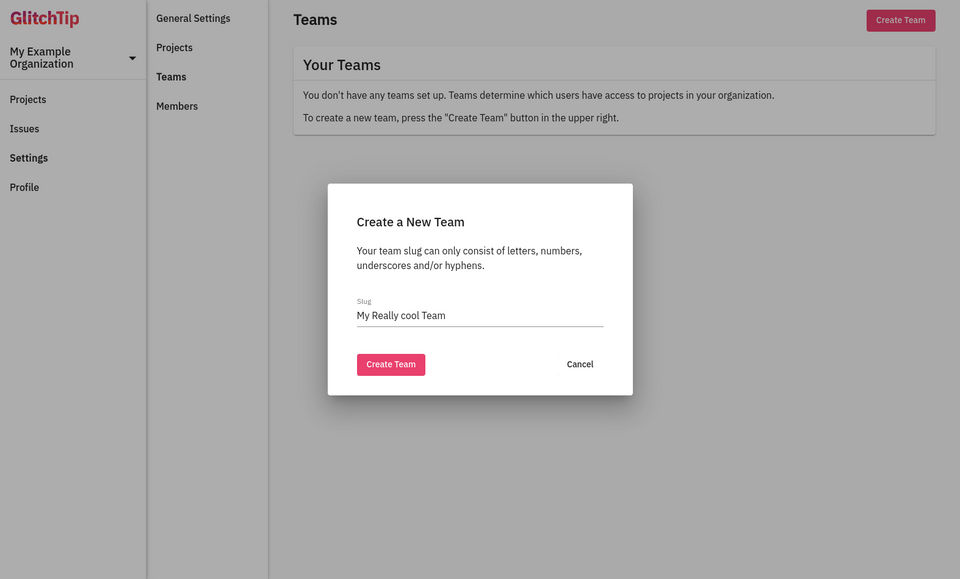Select the My Example Organization name

pos(42,58)
